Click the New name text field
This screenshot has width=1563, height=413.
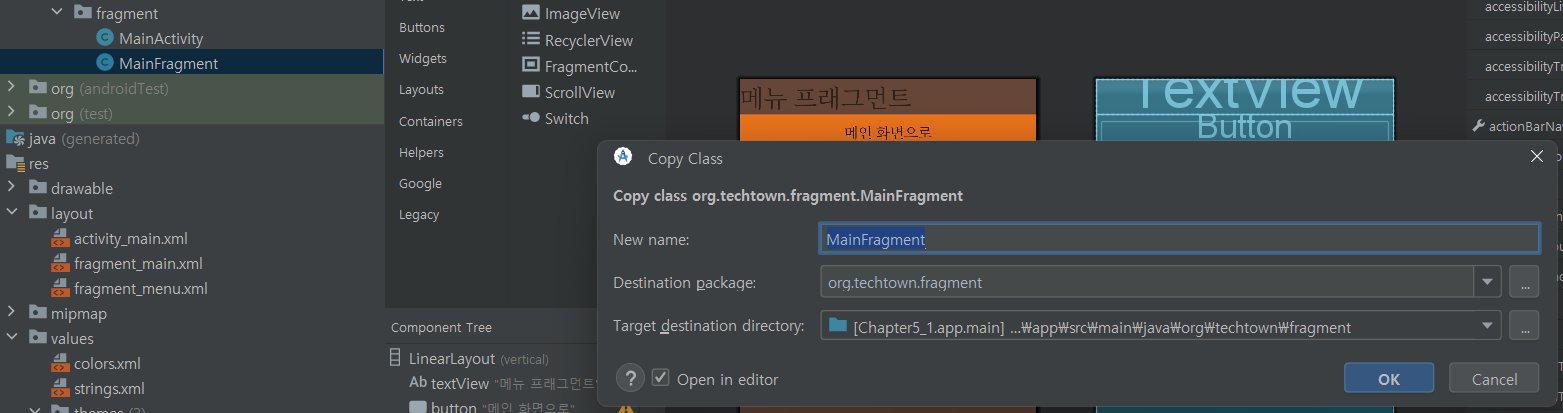[1178, 239]
